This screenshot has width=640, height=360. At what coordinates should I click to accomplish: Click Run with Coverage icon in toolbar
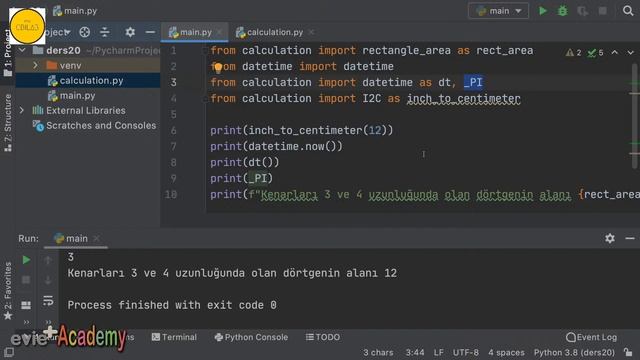582,11
